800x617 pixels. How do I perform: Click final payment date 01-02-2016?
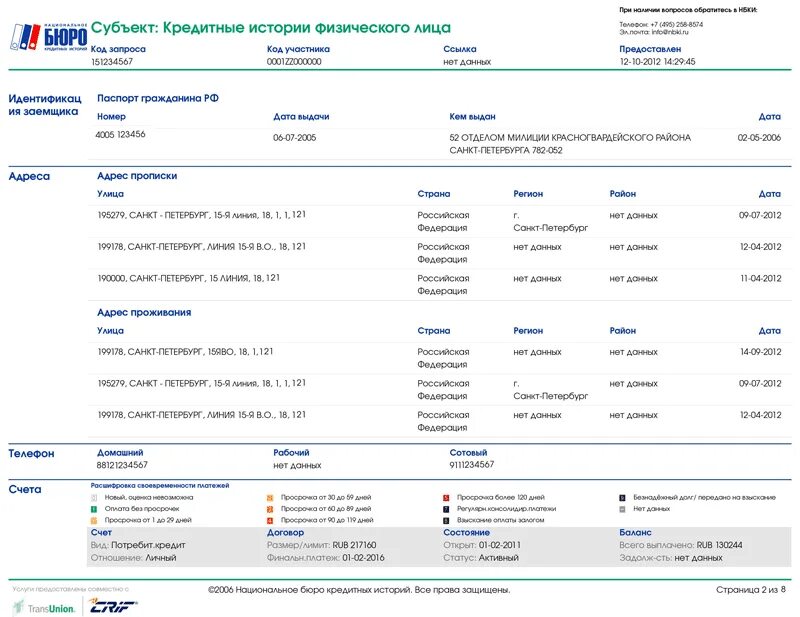363,558
